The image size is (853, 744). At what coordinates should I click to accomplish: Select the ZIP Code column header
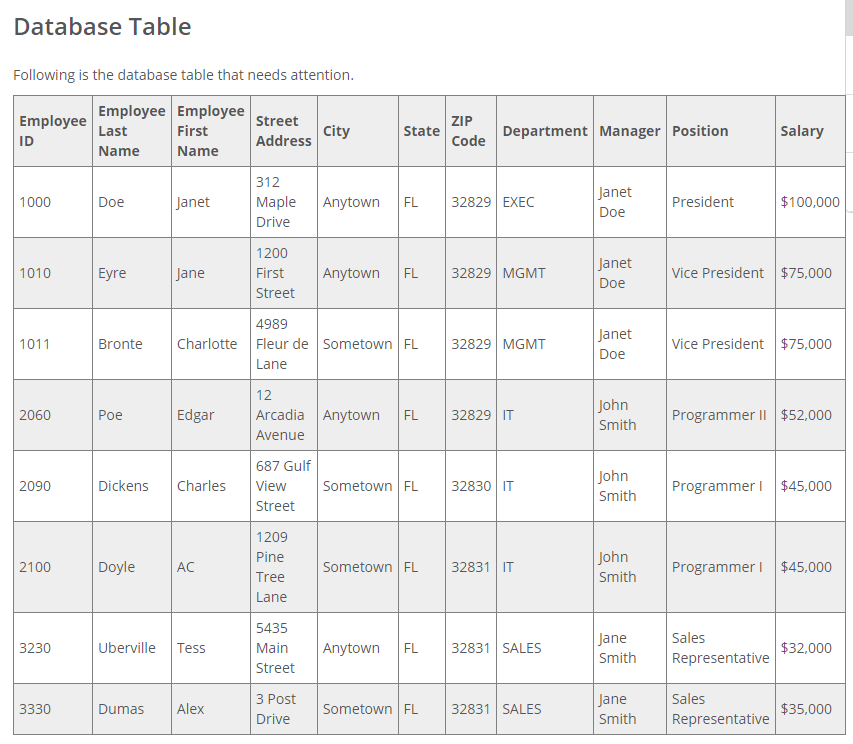[x=470, y=130]
